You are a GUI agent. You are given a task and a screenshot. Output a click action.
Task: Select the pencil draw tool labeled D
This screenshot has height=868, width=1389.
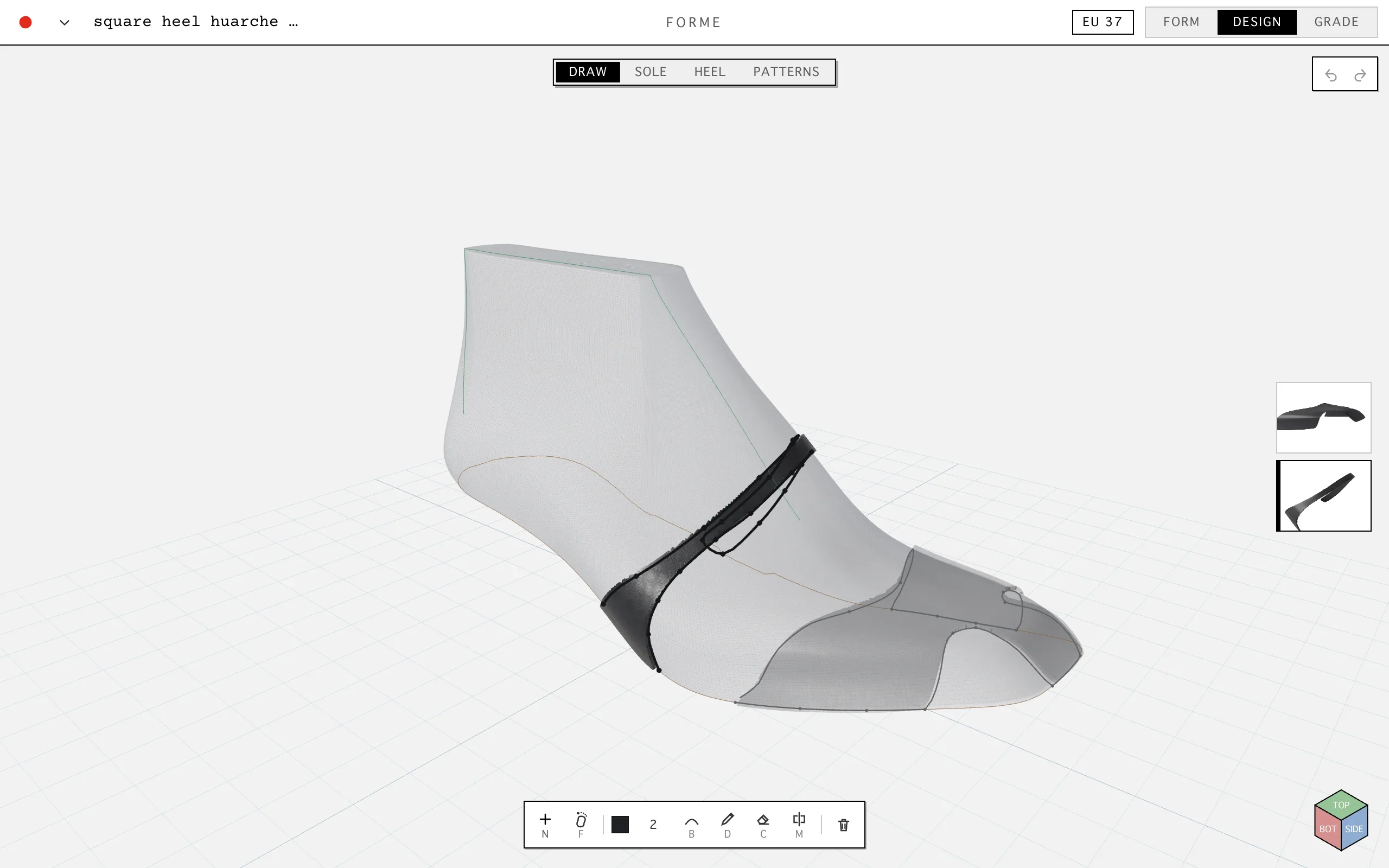point(727,825)
